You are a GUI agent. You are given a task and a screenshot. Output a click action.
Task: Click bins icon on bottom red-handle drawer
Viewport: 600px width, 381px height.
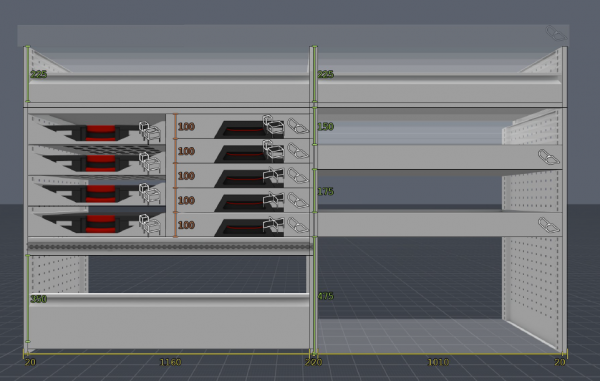(x=150, y=225)
